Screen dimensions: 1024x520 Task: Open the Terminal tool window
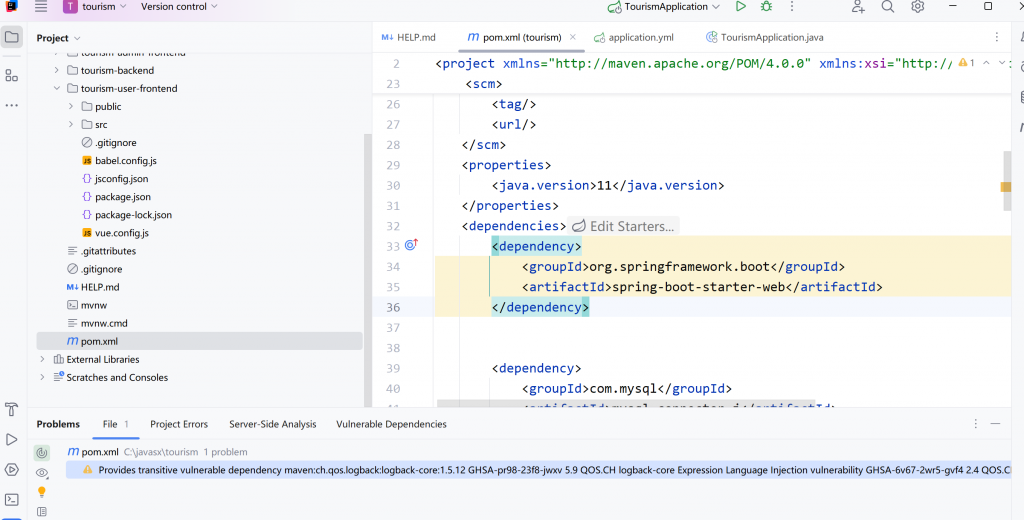(12, 500)
